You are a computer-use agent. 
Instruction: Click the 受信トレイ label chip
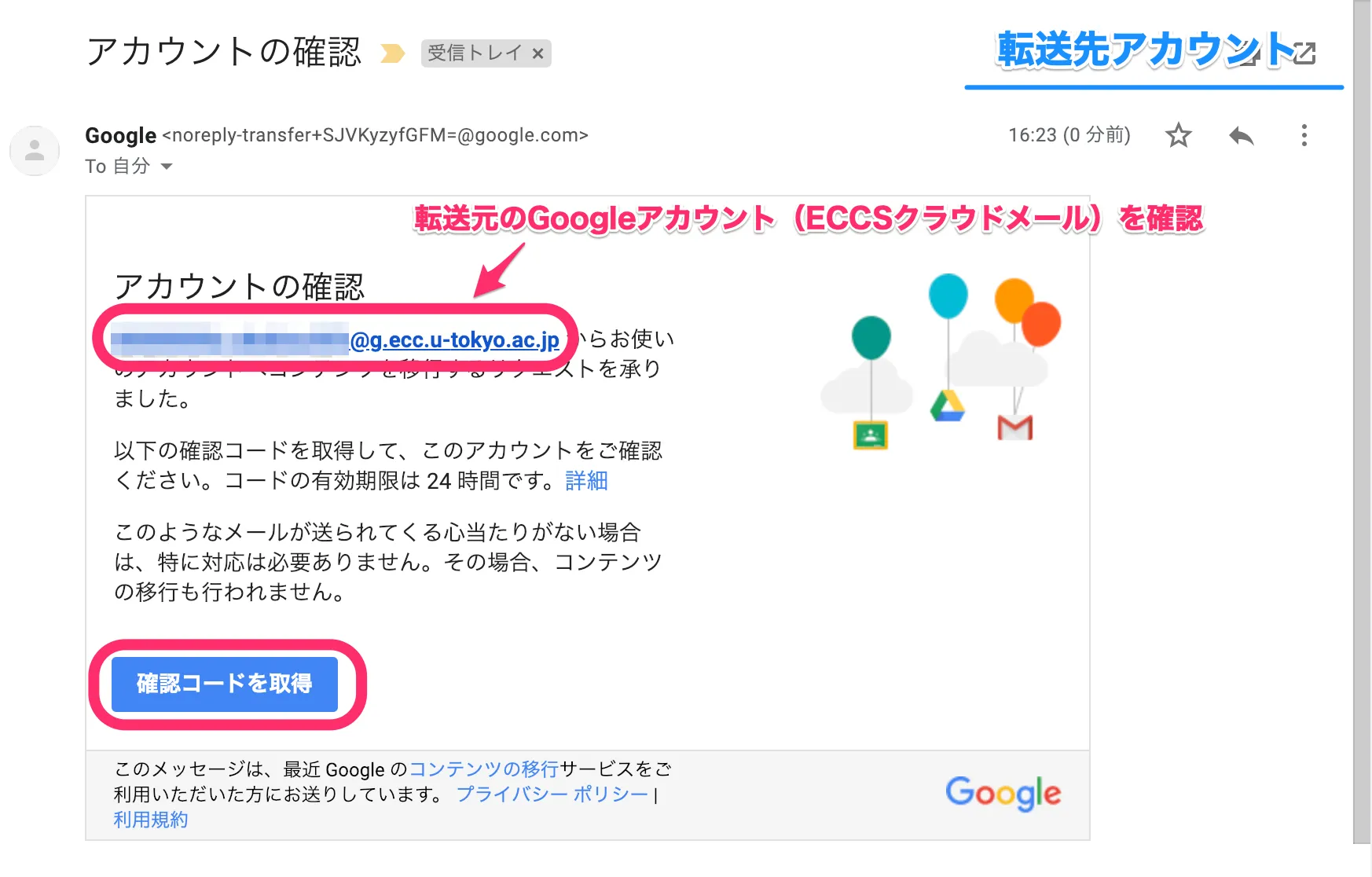click(x=475, y=53)
